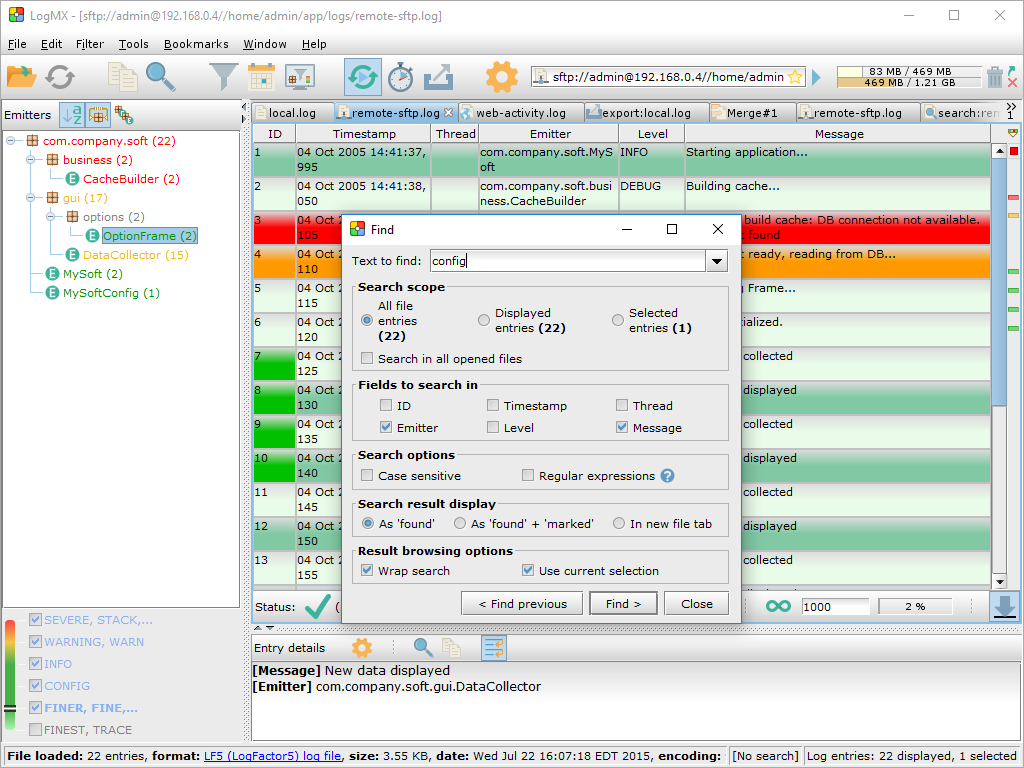Jump to the last entry with the blue download arrow
This screenshot has height=768, width=1024.
coord(1004,606)
